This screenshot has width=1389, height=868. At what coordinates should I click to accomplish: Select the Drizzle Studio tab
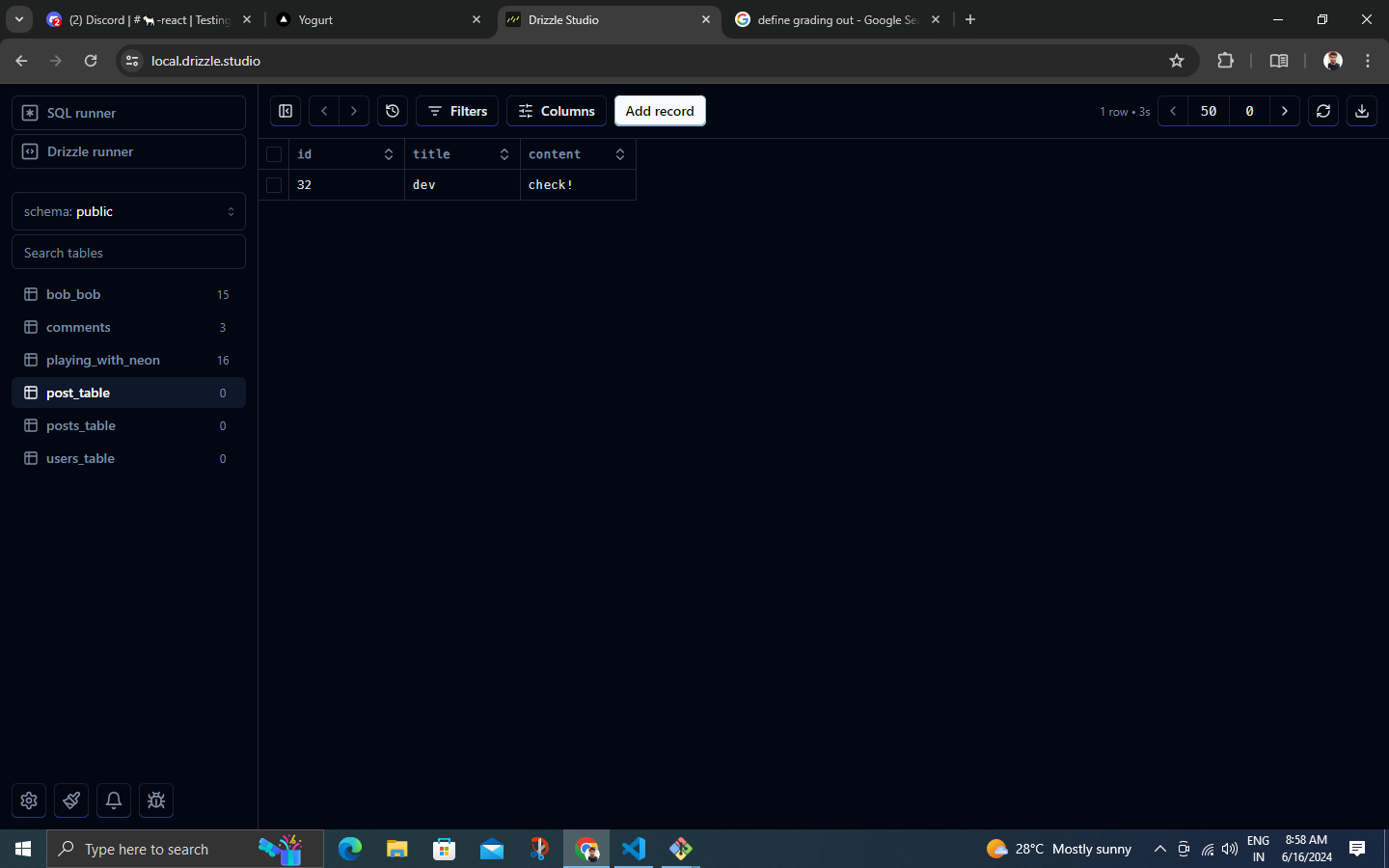click(608, 19)
